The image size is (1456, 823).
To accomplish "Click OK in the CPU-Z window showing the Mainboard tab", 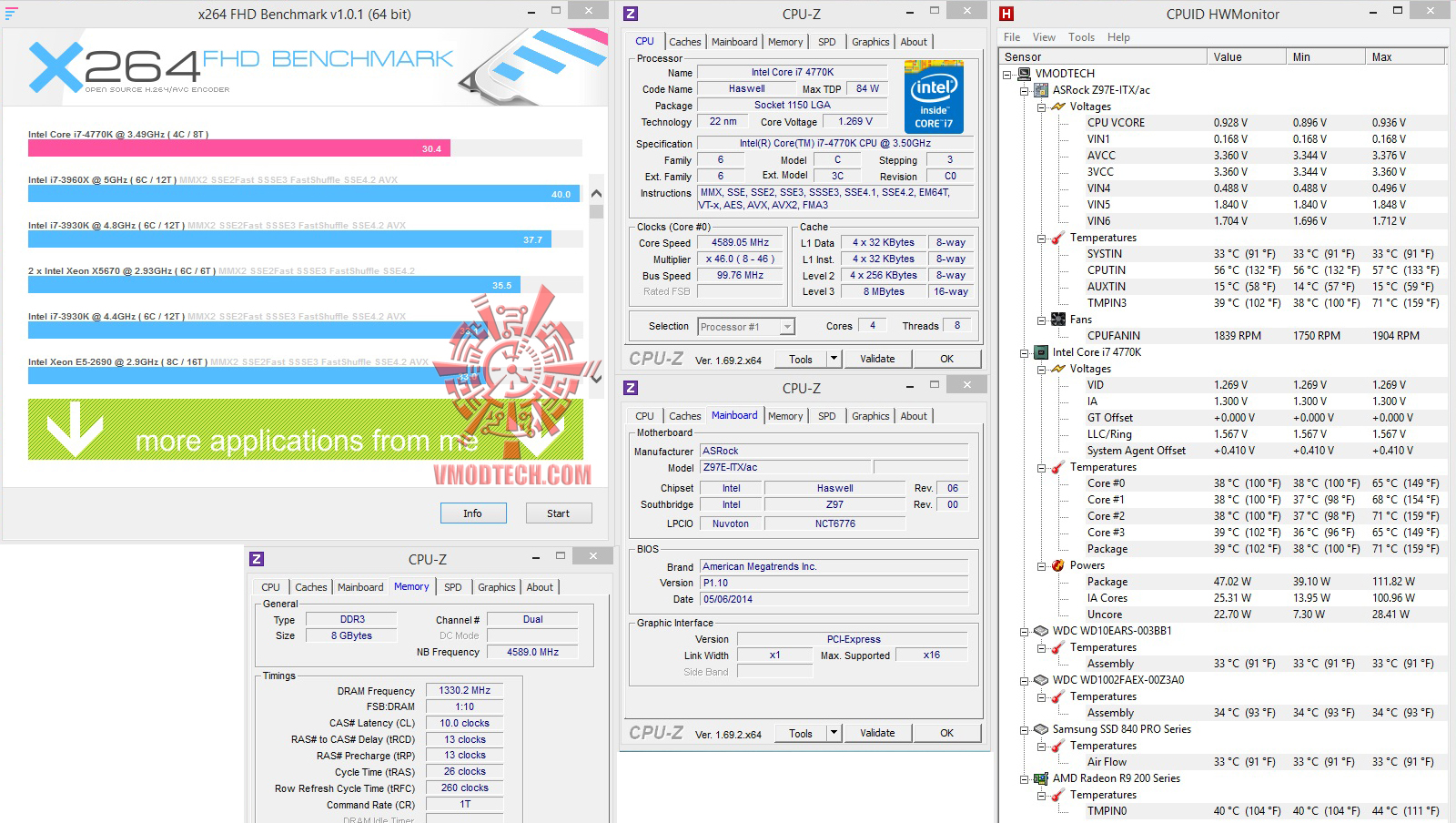I will tap(947, 733).
